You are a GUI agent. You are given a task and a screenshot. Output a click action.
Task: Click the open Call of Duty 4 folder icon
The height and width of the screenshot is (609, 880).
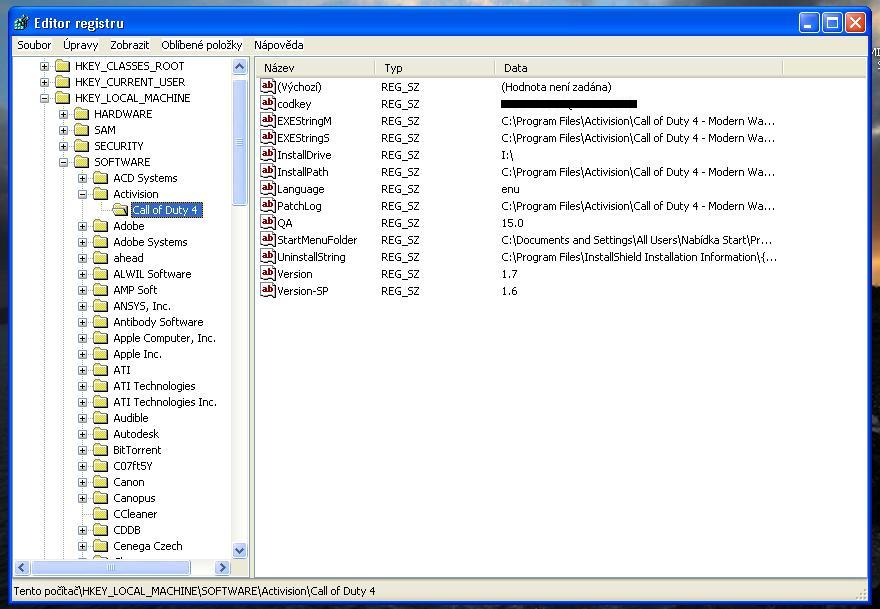click(120, 210)
